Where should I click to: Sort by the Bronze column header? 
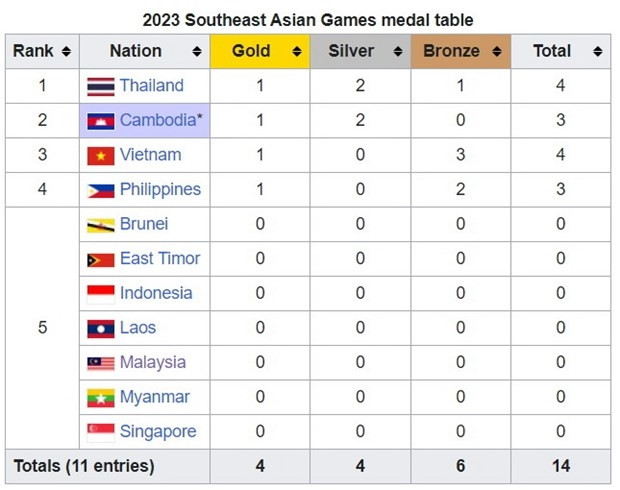click(x=461, y=51)
